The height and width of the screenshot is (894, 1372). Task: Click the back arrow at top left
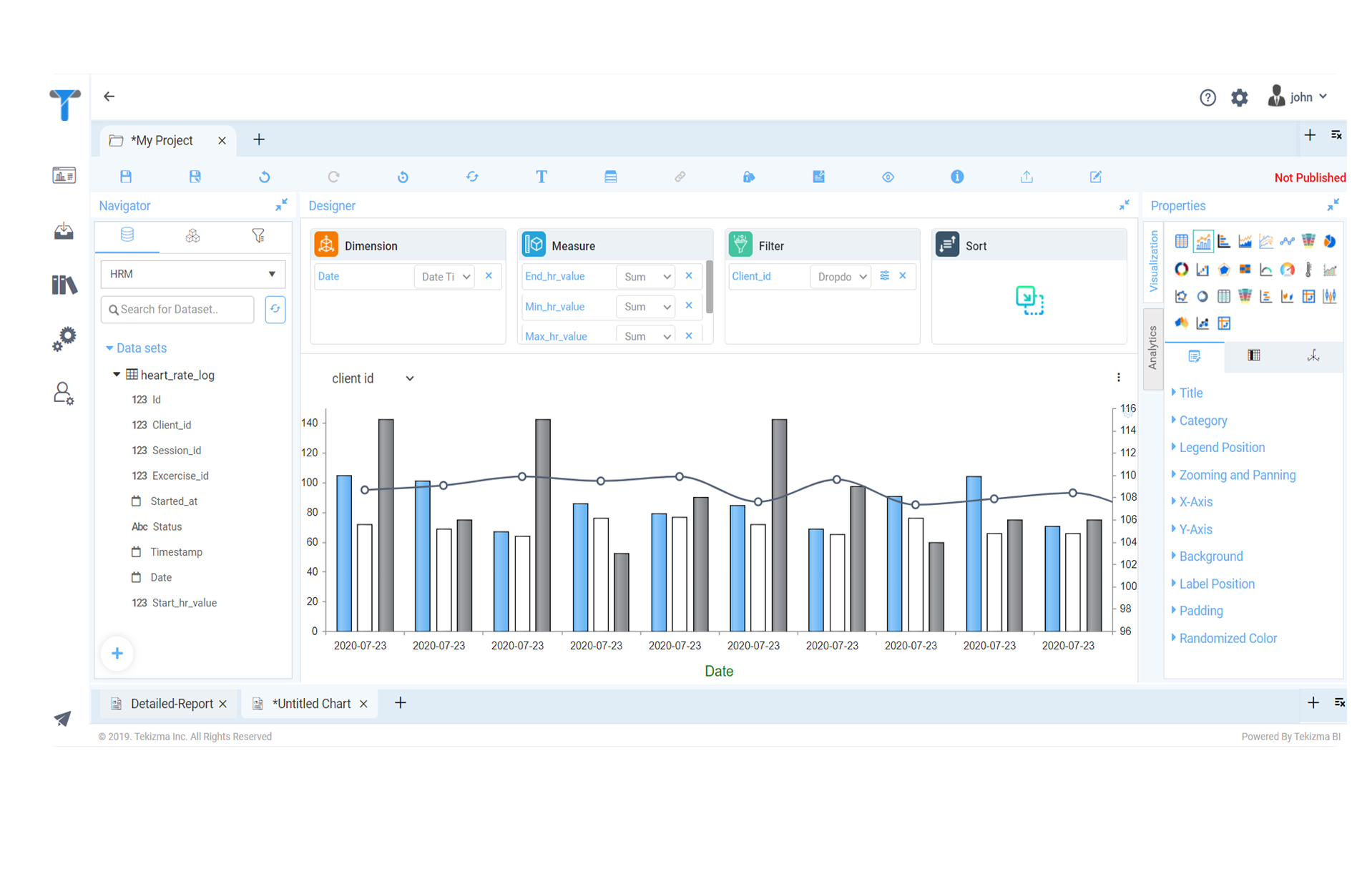tap(109, 97)
